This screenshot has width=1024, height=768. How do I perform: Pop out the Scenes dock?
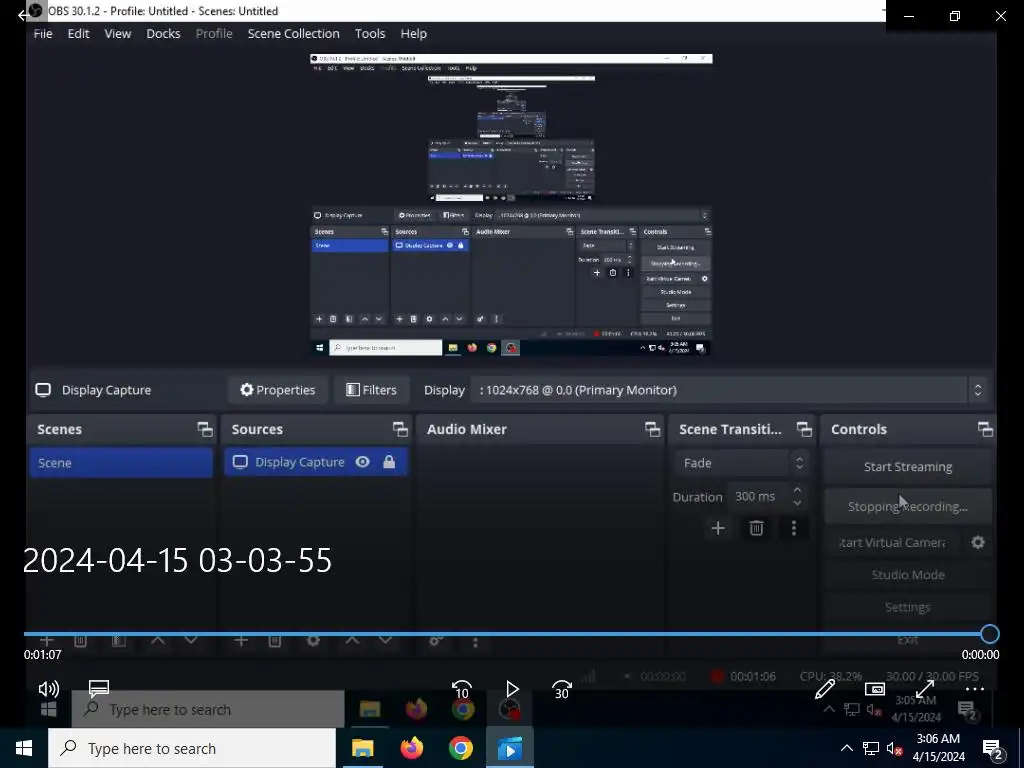pyautogui.click(x=205, y=429)
